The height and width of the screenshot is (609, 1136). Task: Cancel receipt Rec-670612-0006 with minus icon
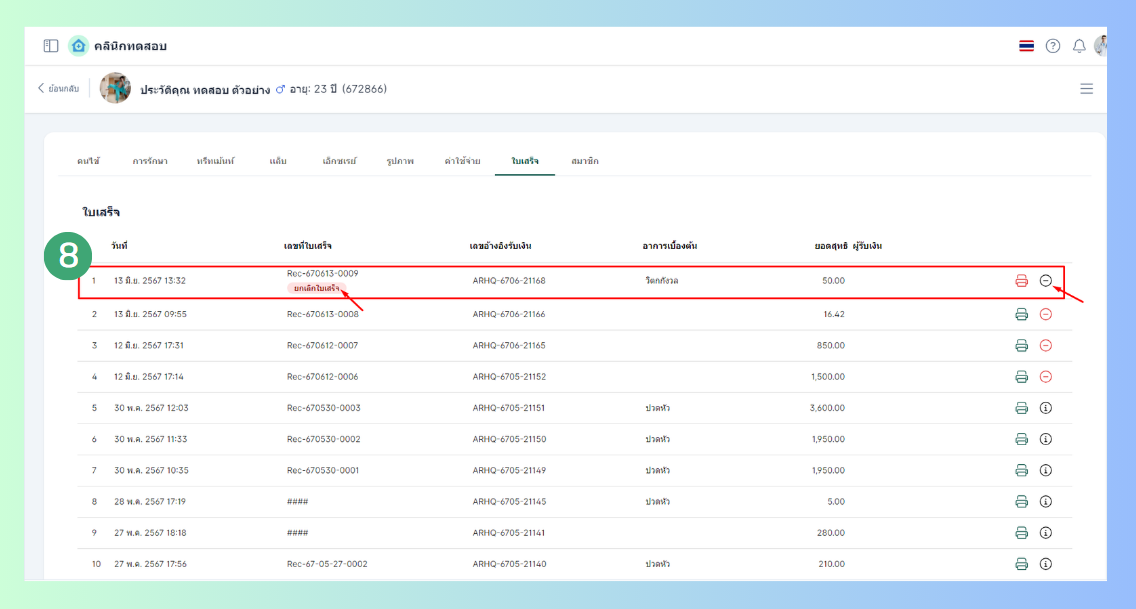point(1046,377)
